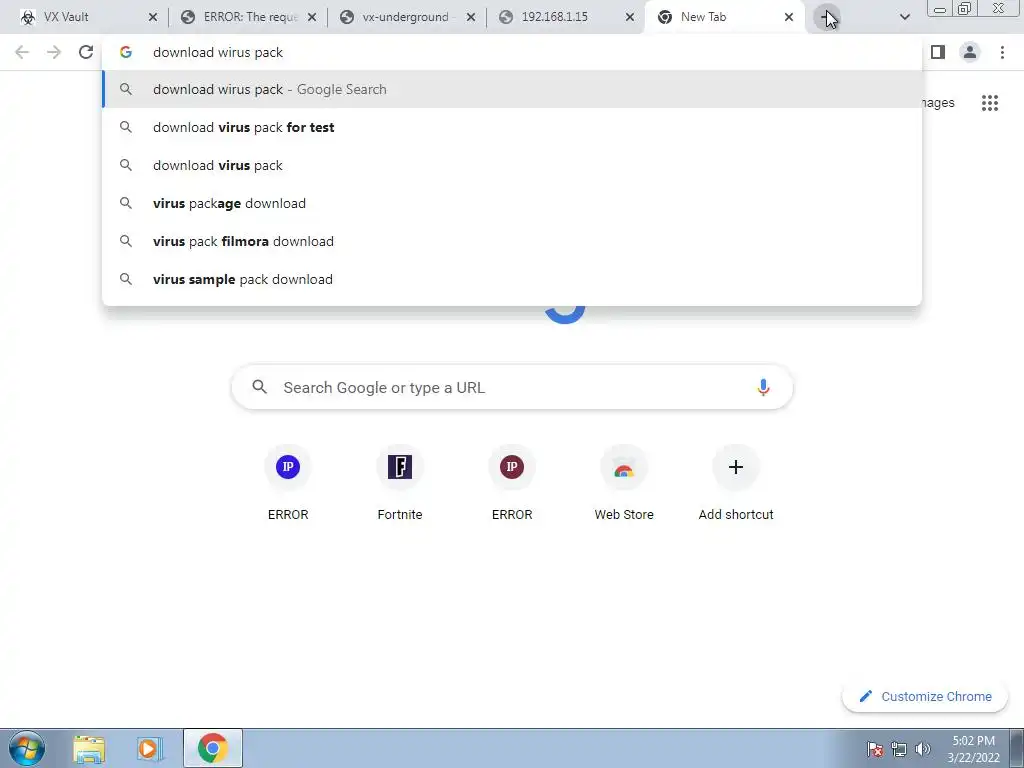Viewport: 1024px width, 768px height.
Task: Reload the page with the refresh icon
Action: coord(86,52)
